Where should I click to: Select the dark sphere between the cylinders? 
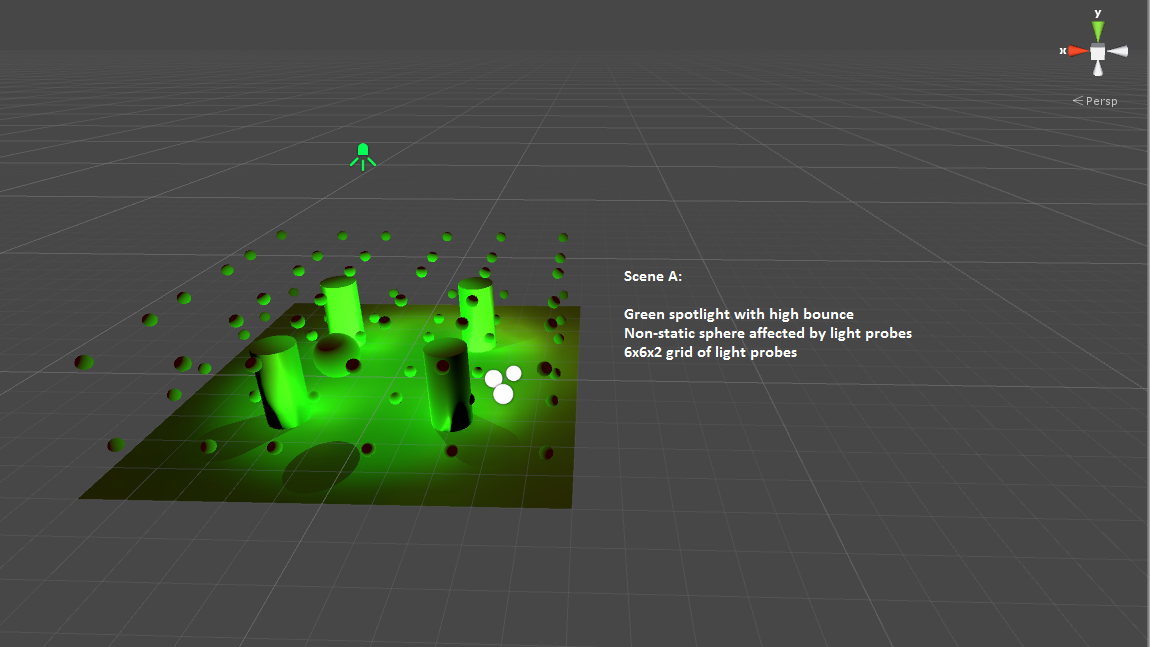pyautogui.click(x=338, y=358)
